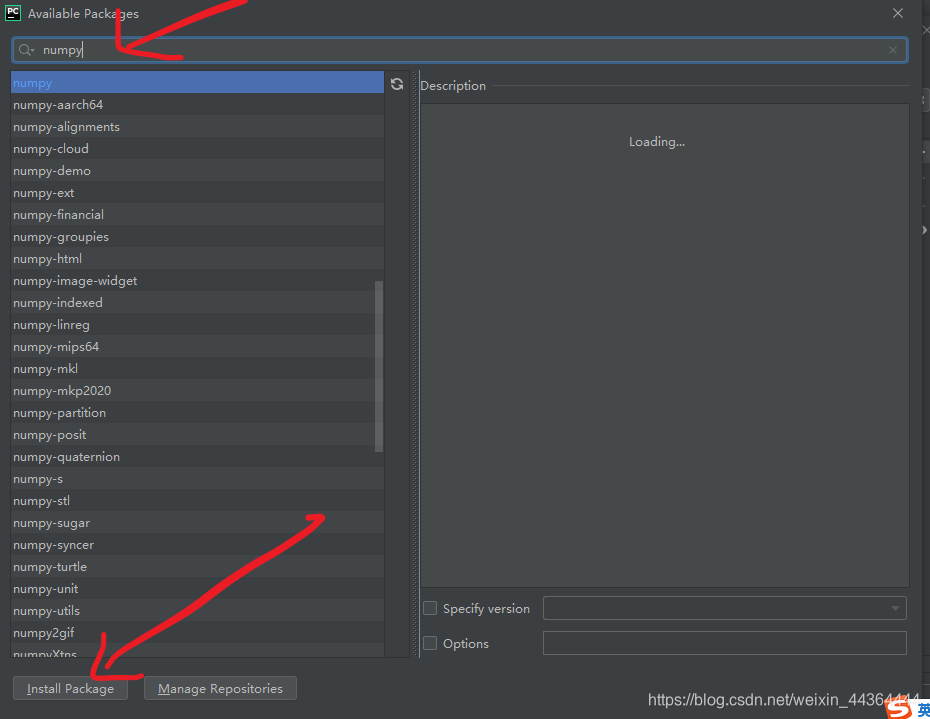Select numpy-image-widget entry
This screenshot has width=930, height=719.
198,281
